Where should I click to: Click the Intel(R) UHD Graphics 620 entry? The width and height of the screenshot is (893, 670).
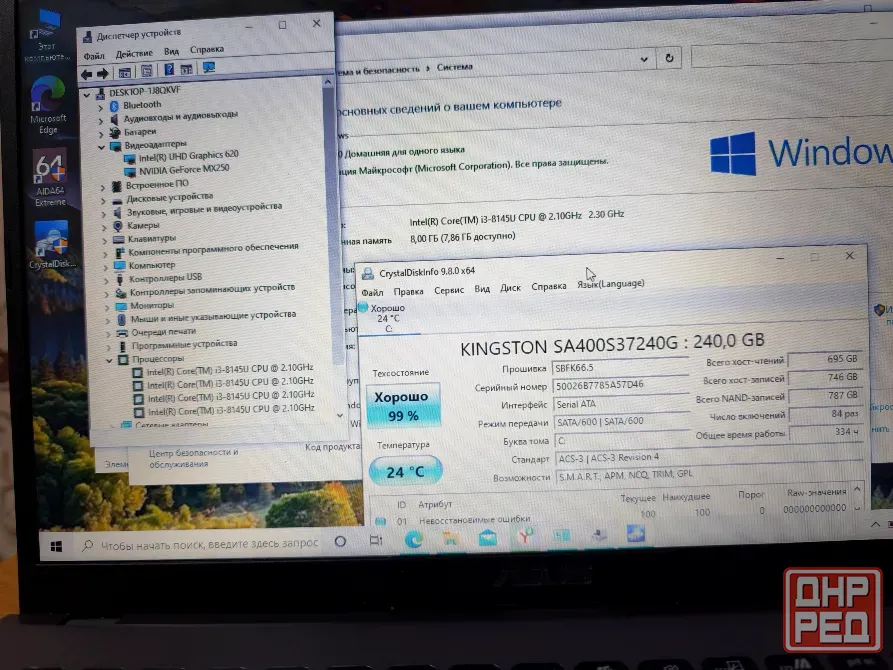pos(189,155)
